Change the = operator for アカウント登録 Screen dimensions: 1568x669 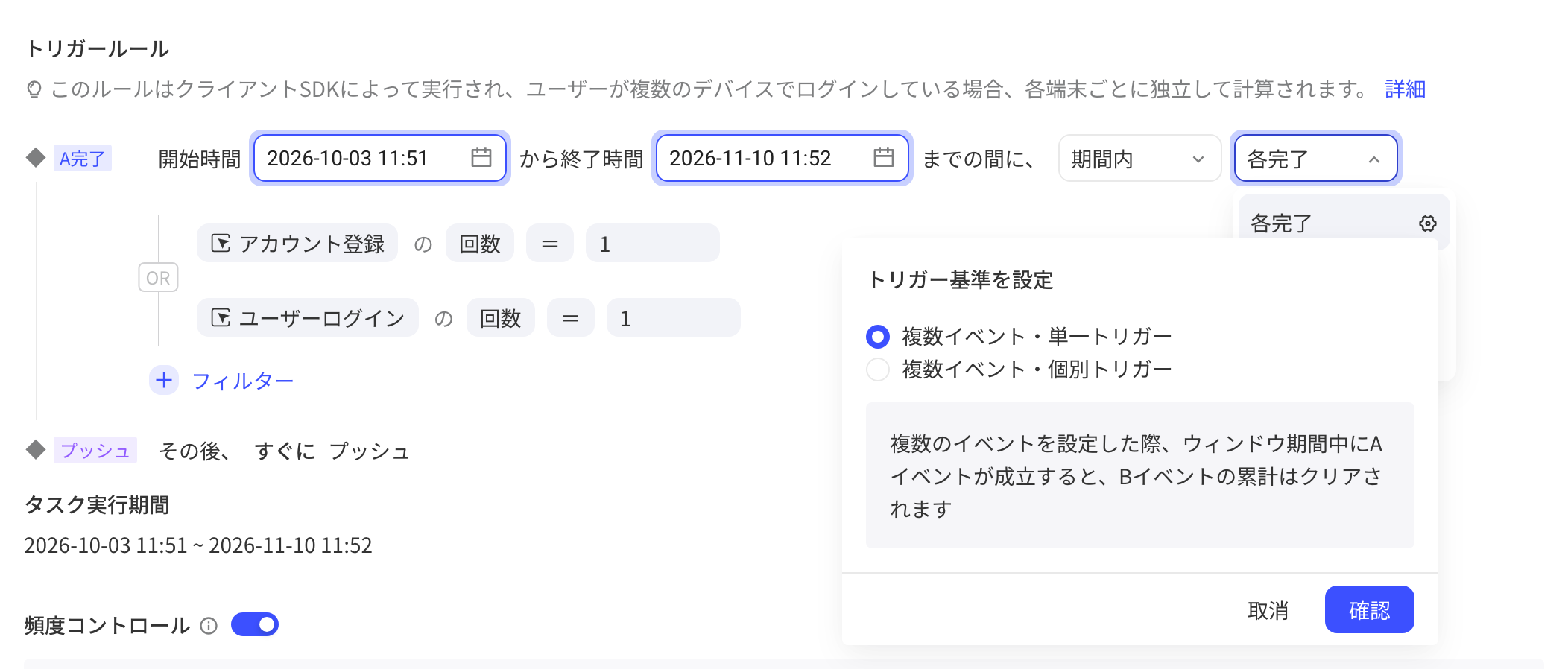click(x=550, y=243)
